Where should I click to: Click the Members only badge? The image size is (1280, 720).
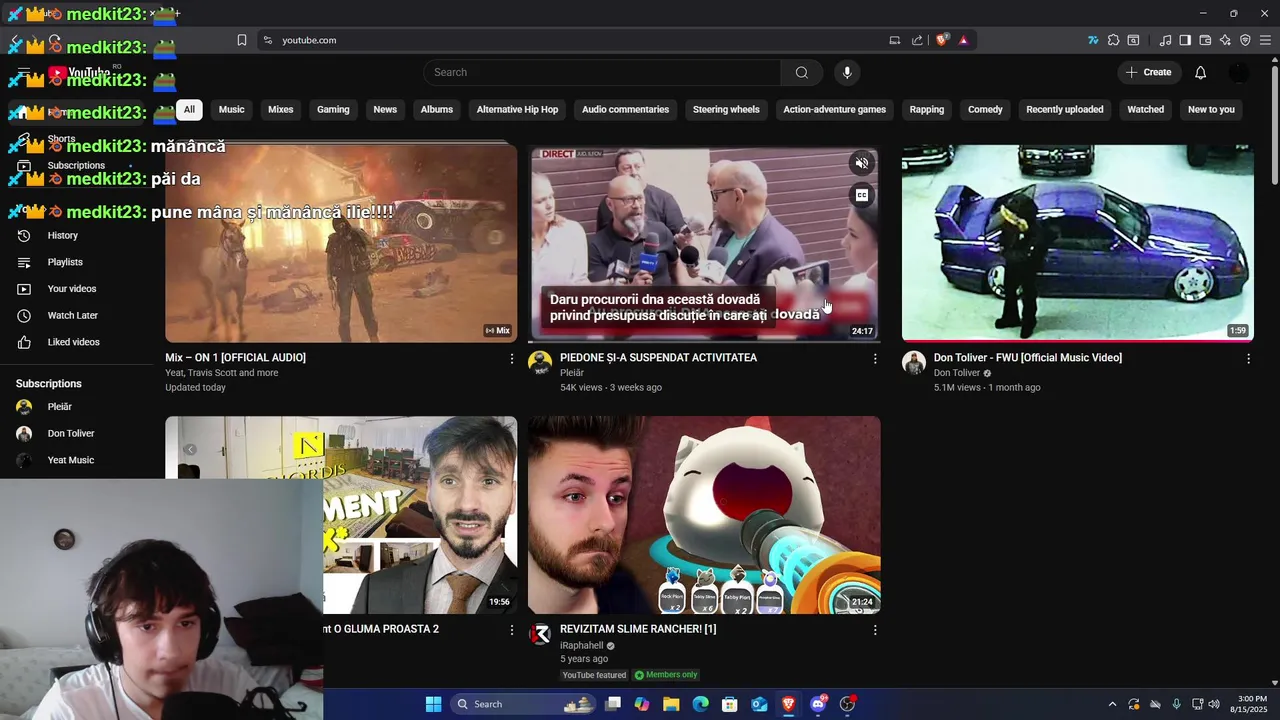point(667,675)
